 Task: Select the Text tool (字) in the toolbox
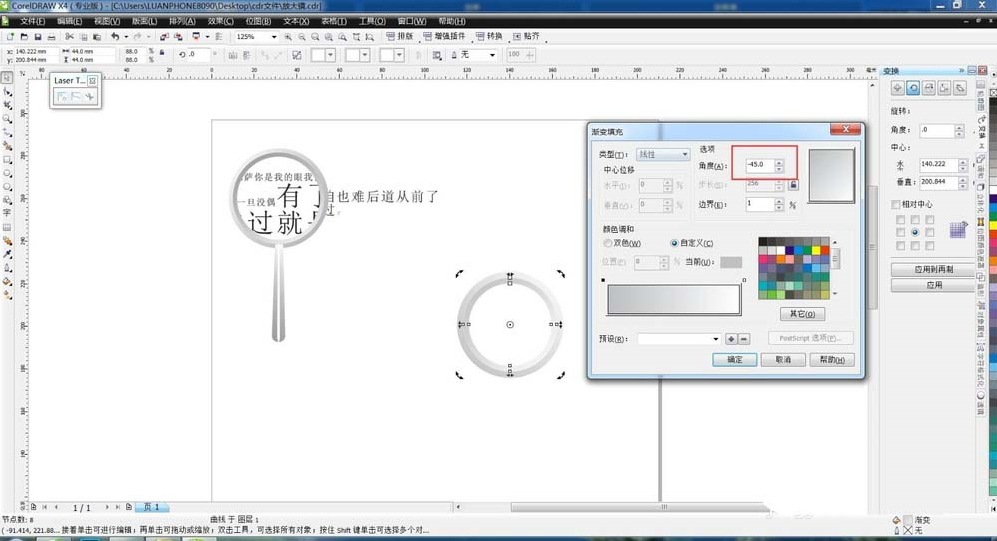pos(8,213)
